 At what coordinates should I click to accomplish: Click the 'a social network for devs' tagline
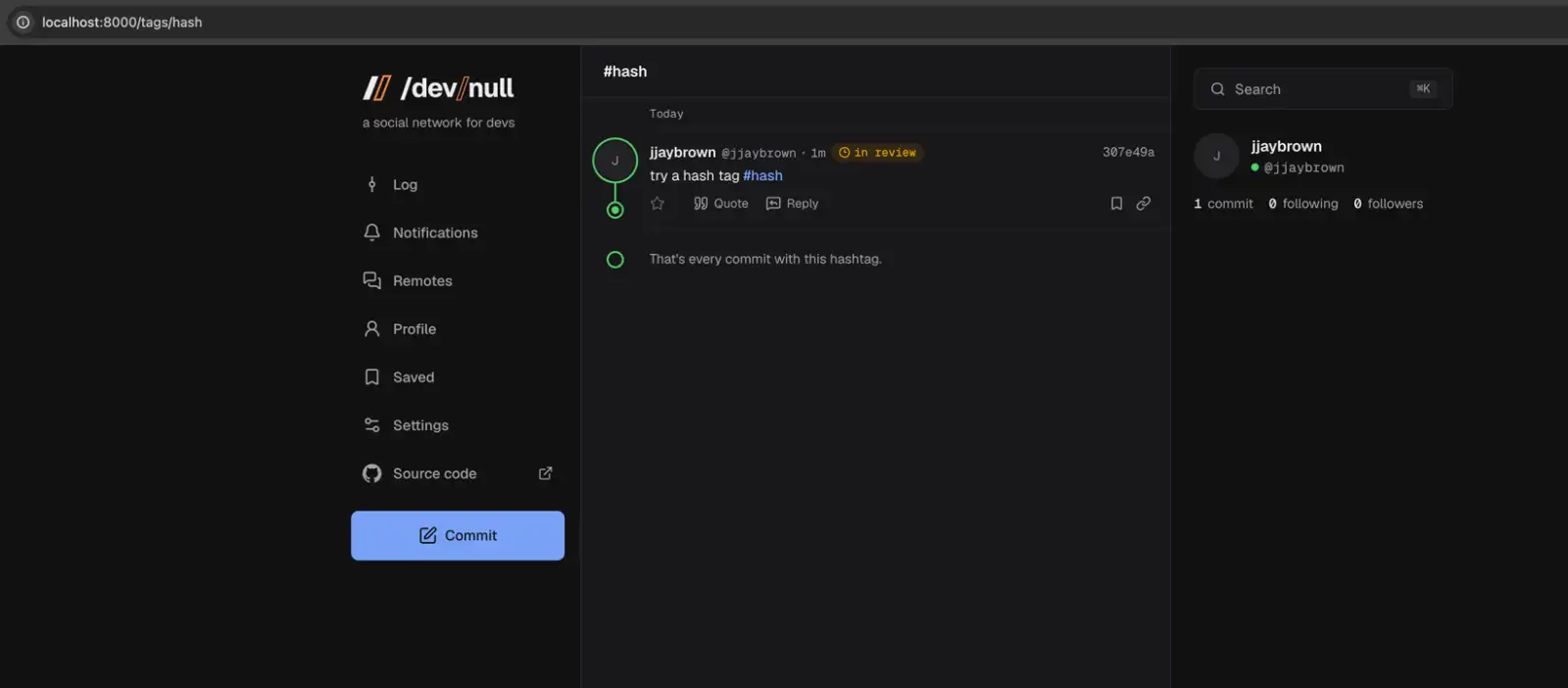(x=439, y=123)
